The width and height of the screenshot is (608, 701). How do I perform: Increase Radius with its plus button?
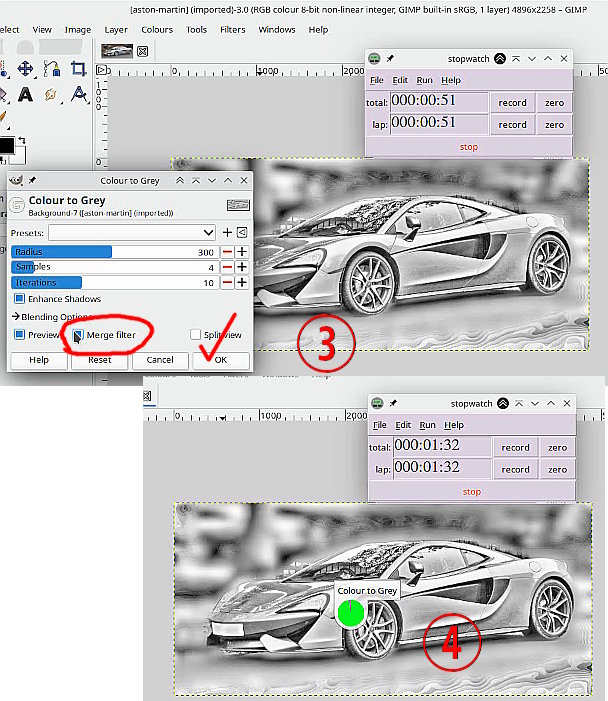[242, 252]
